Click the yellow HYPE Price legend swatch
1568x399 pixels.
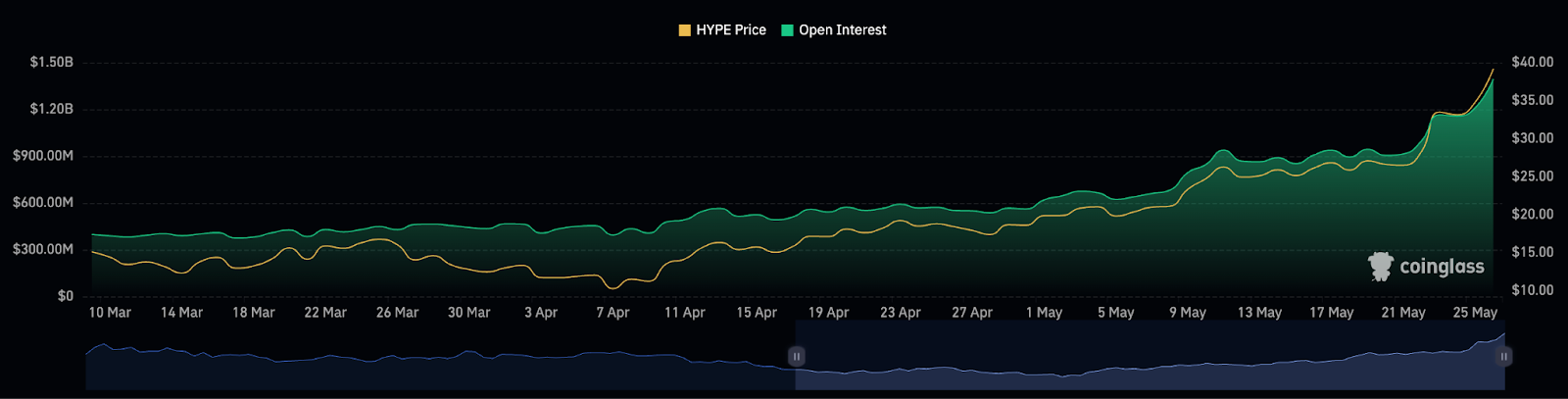[685, 30]
